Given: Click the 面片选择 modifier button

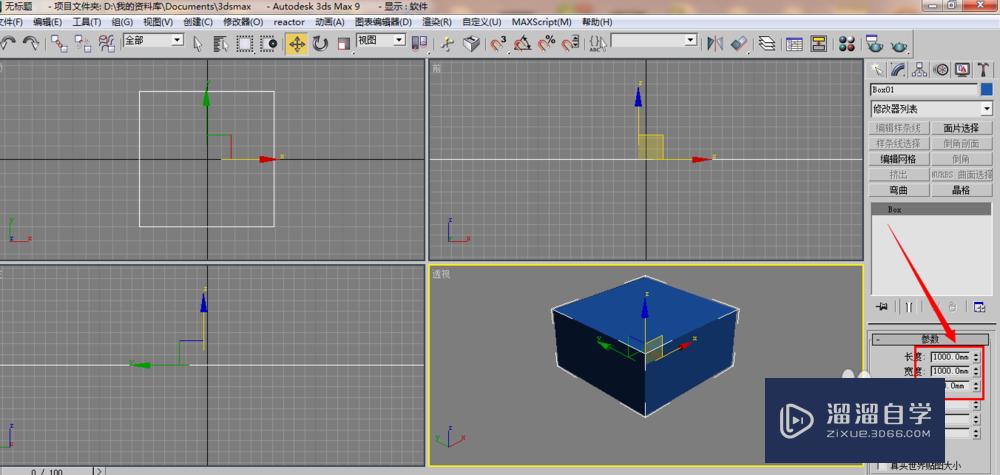Looking at the screenshot, I should [x=961, y=128].
